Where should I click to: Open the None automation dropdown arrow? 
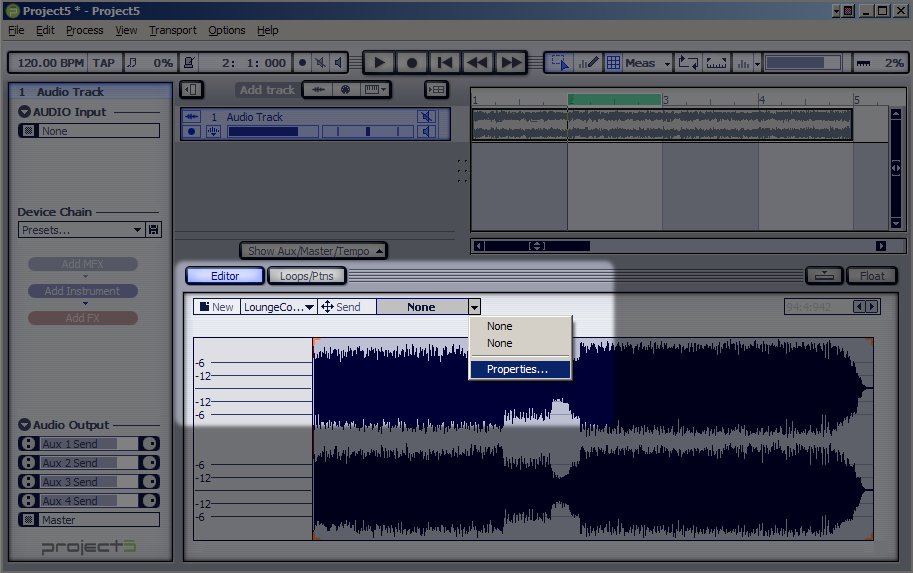[x=475, y=307]
